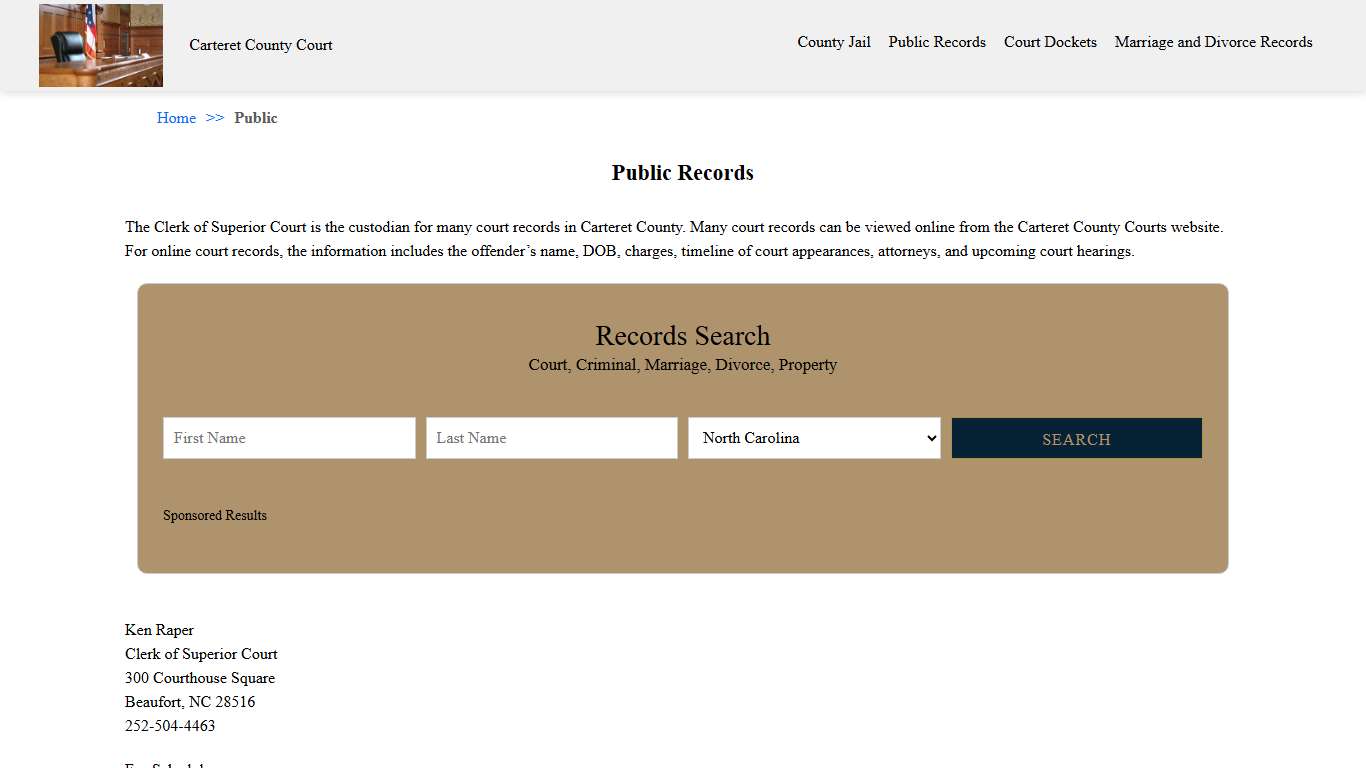1366x768 pixels.
Task: Click the Sponsored Results label
Action: pos(215,515)
